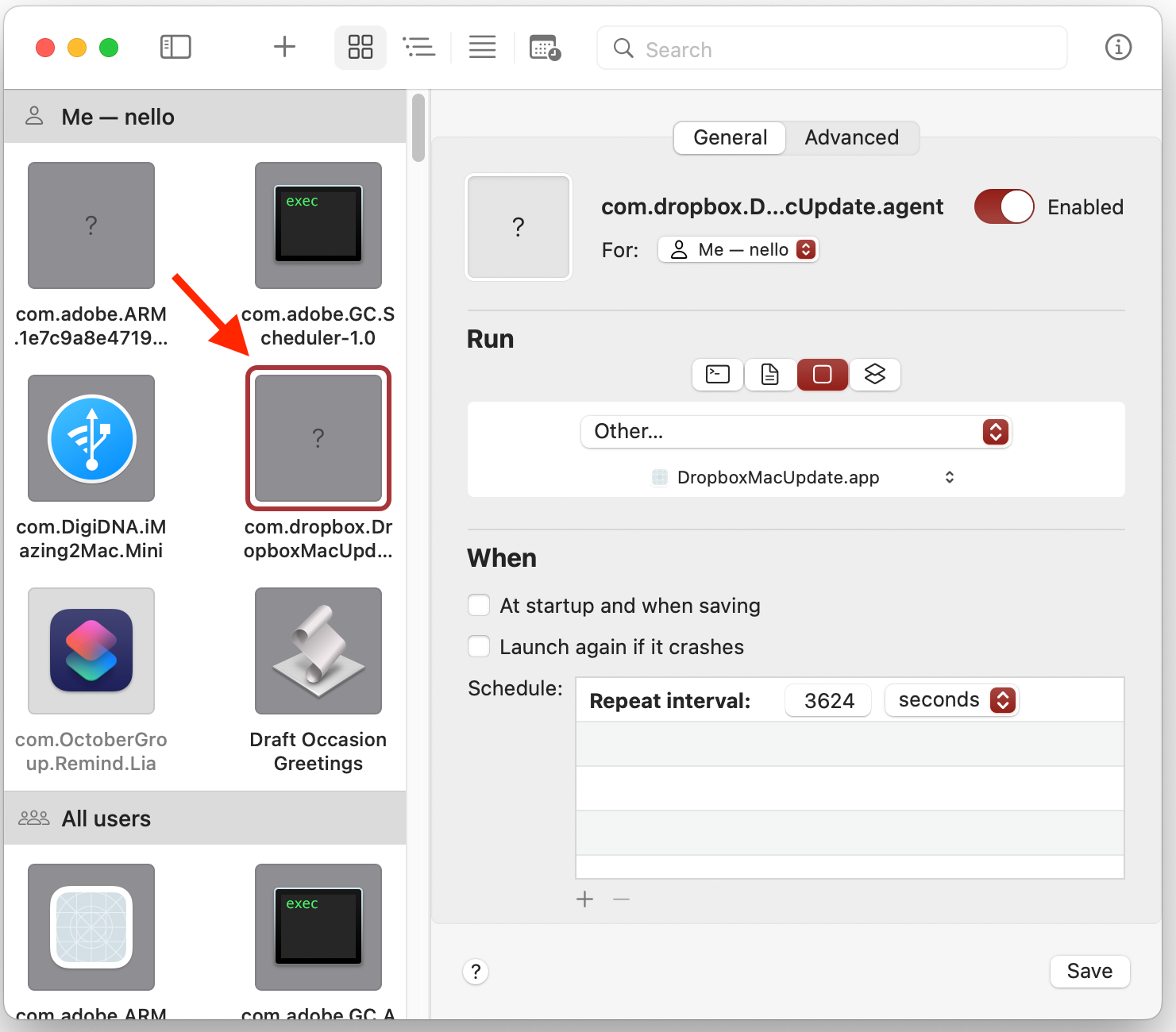The height and width of the screenshot is (1032, 1176).
Task: Open the calendar schedule view
Action: point(545,48)
